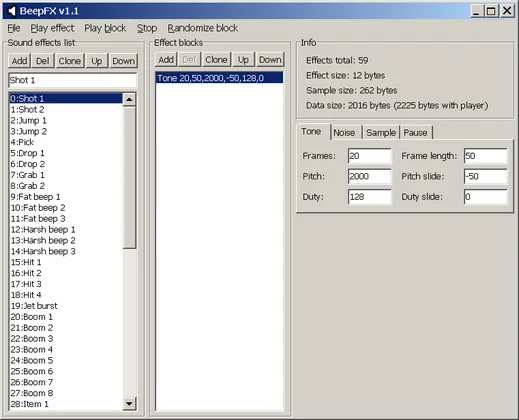Add a new effect block
The width and height of the screenshot is (519, 420).
166,60
